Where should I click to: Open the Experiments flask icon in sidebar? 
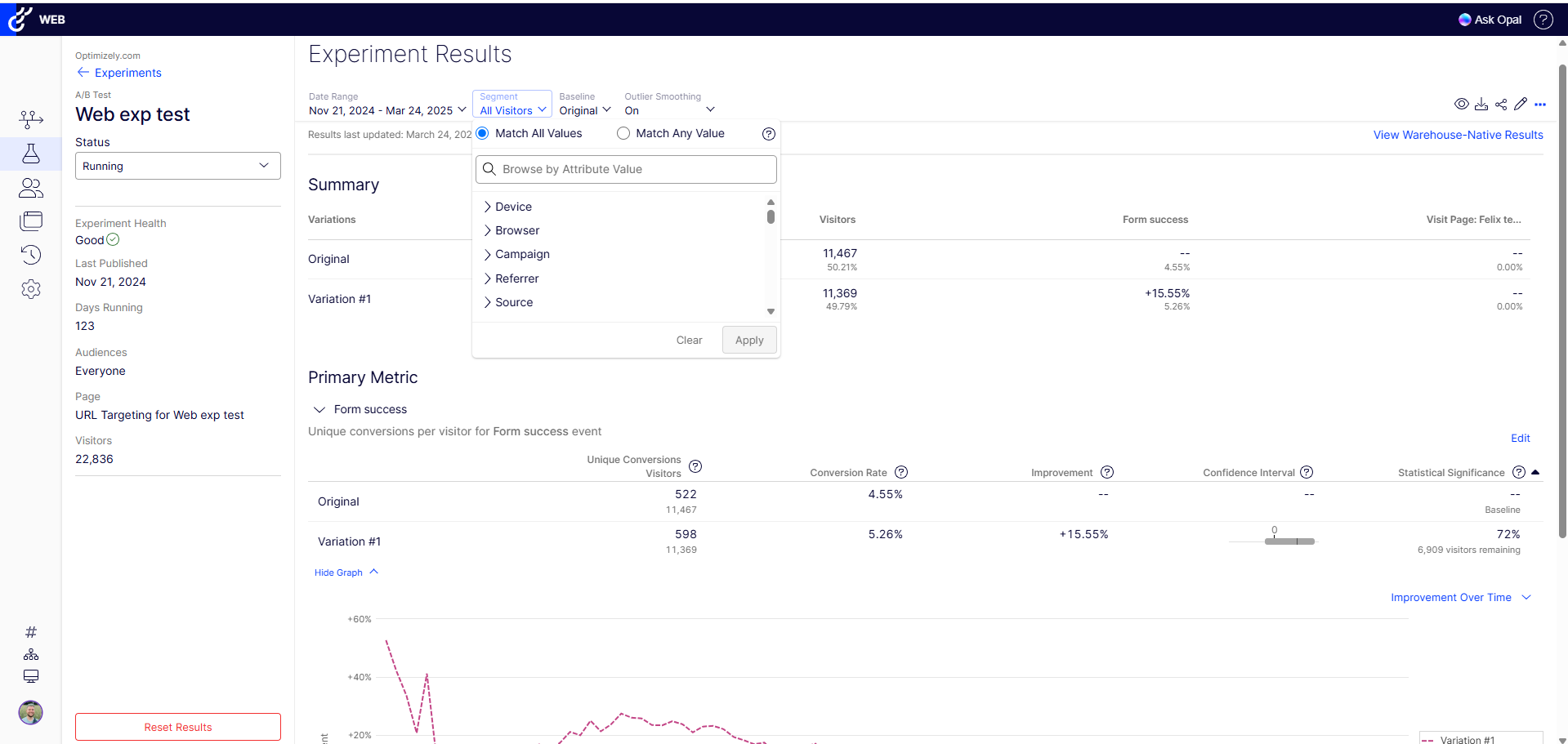coord(31,154)
